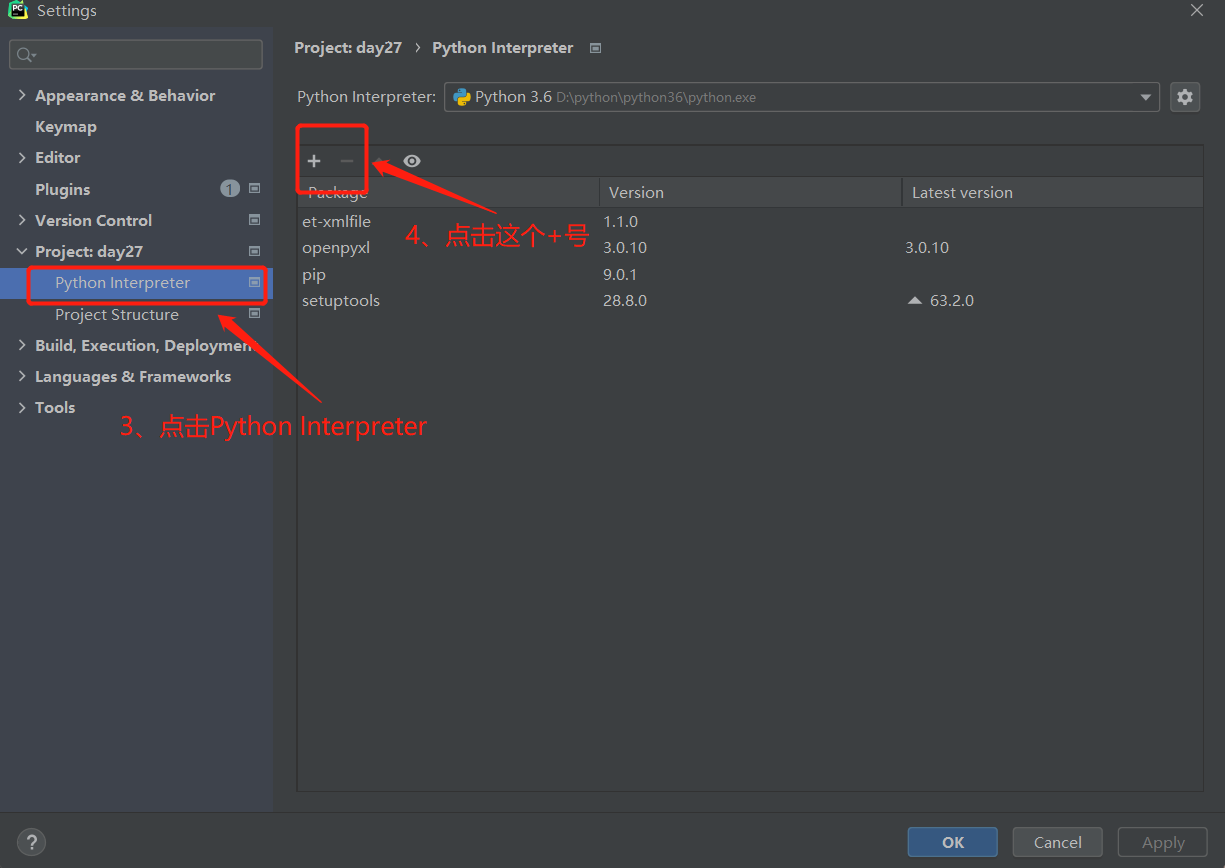Click openpyxl latest version 3.0.10 cell

pos(927,247)
